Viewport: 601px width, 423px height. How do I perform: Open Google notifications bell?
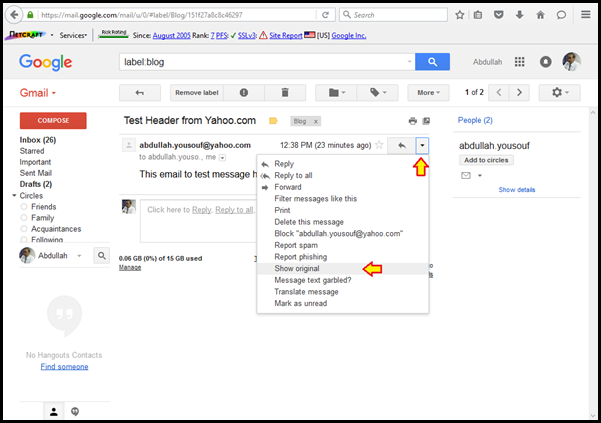pyautogui.click(x=545, y=62)
